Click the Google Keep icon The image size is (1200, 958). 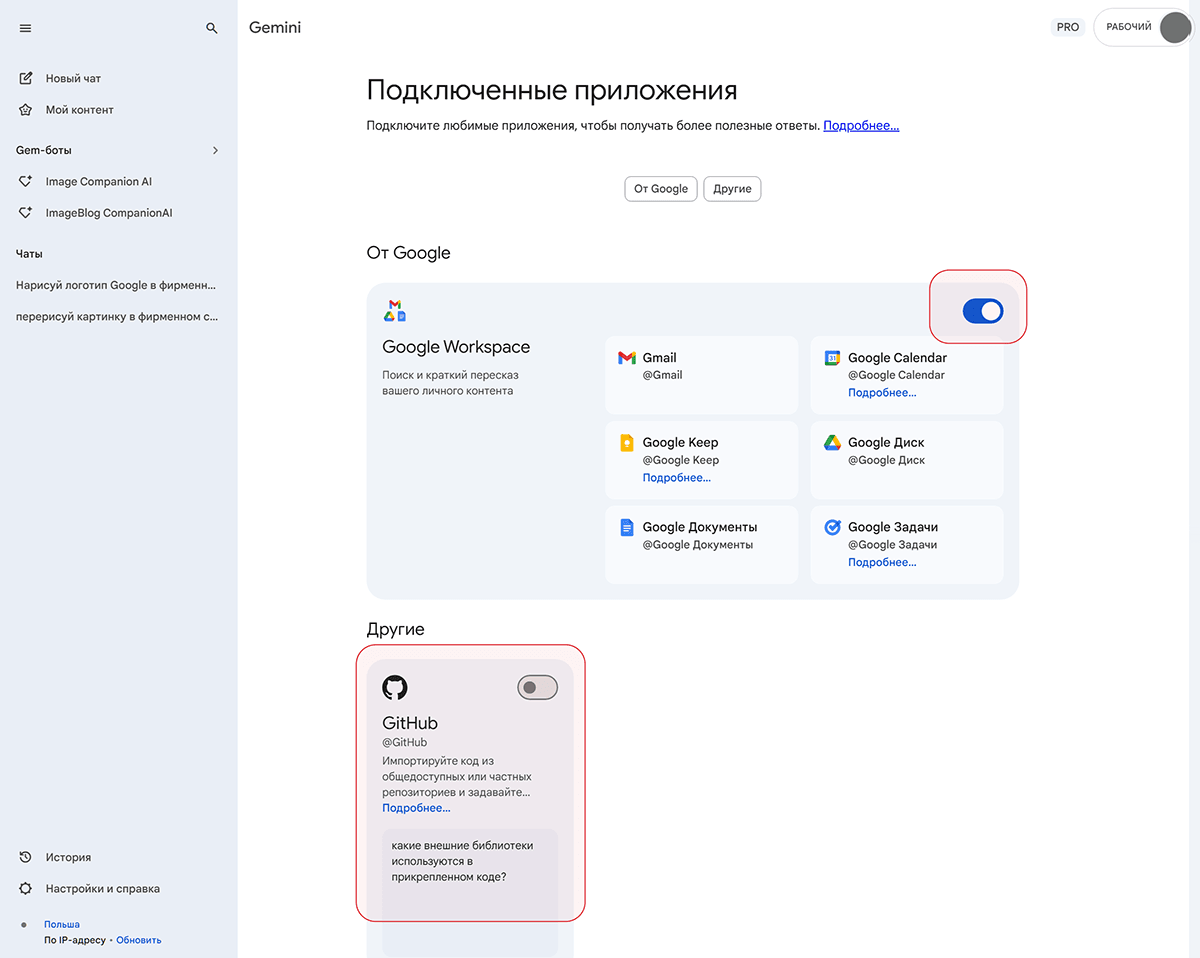[x=625, y=442]
